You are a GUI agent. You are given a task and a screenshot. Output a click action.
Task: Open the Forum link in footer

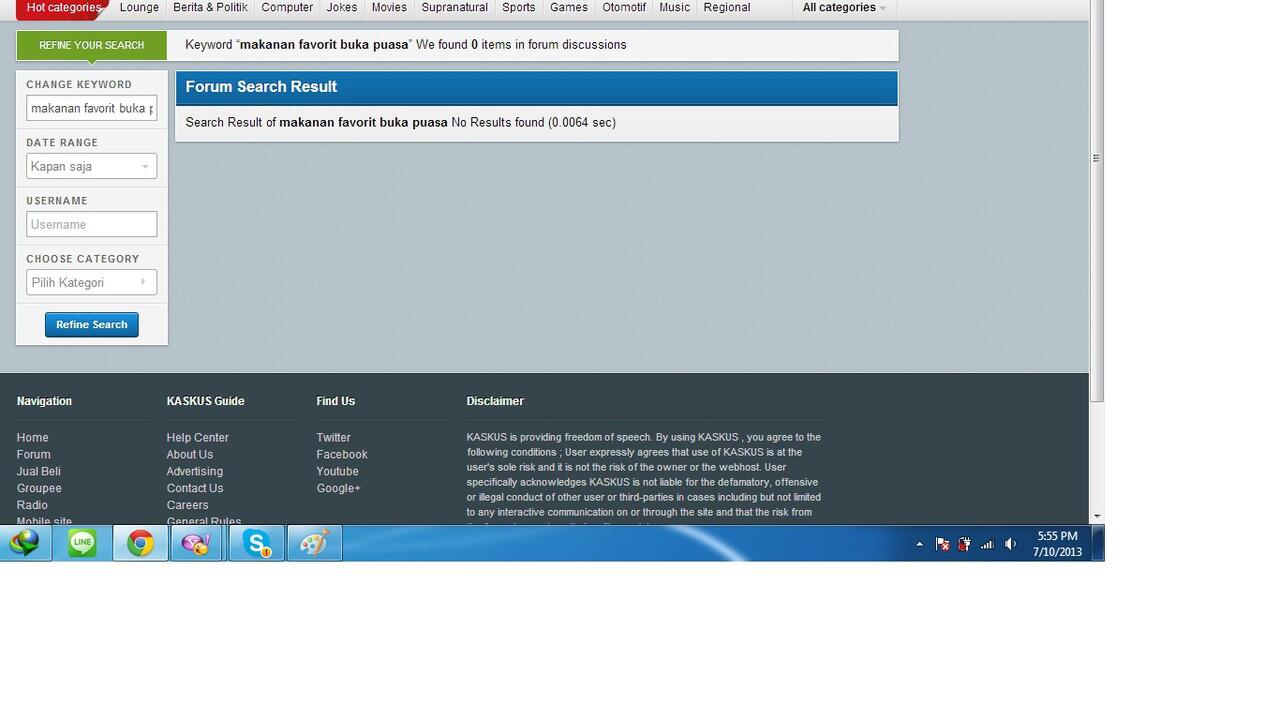click(33, 454)
